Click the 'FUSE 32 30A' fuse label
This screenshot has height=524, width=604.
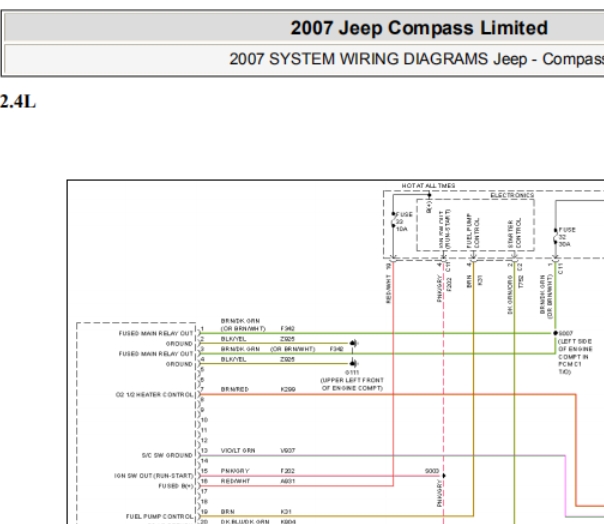[567, 237]
